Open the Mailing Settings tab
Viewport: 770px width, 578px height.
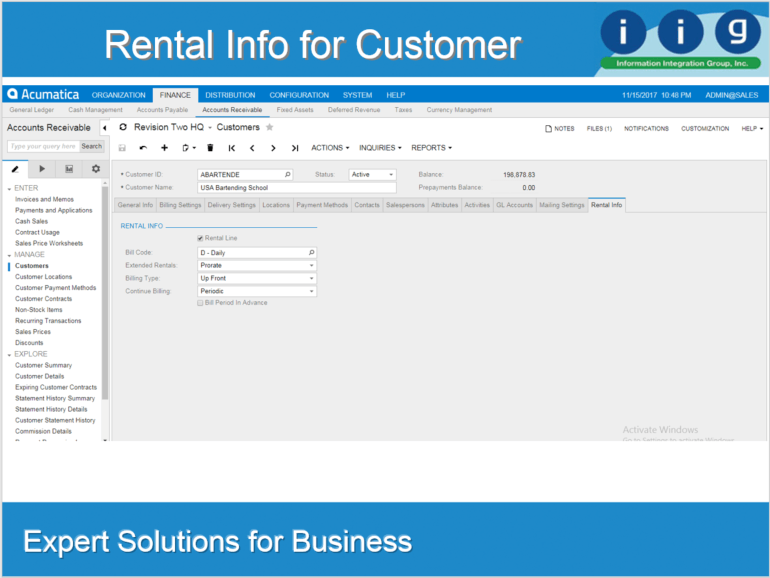(x=562, y=205)
